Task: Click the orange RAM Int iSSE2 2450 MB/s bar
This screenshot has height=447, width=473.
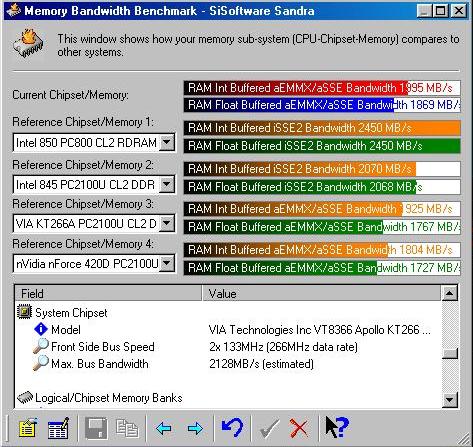Action: coord(322,128)
